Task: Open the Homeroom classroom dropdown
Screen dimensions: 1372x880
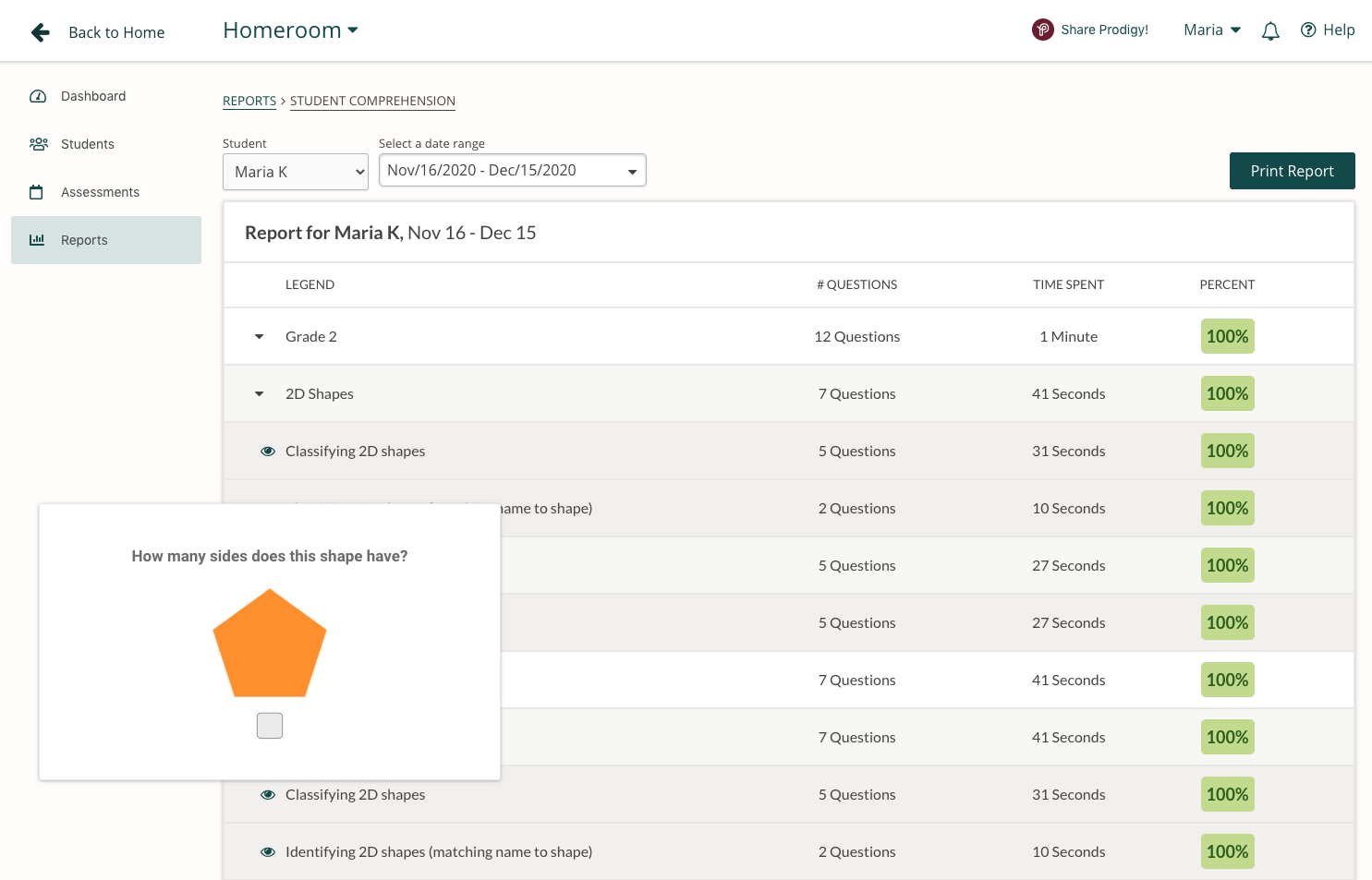Action: 289,30
